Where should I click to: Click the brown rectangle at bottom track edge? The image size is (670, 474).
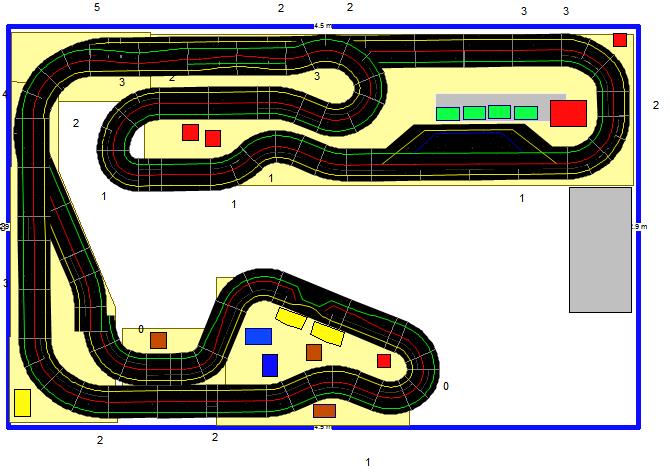pos(324,410)
